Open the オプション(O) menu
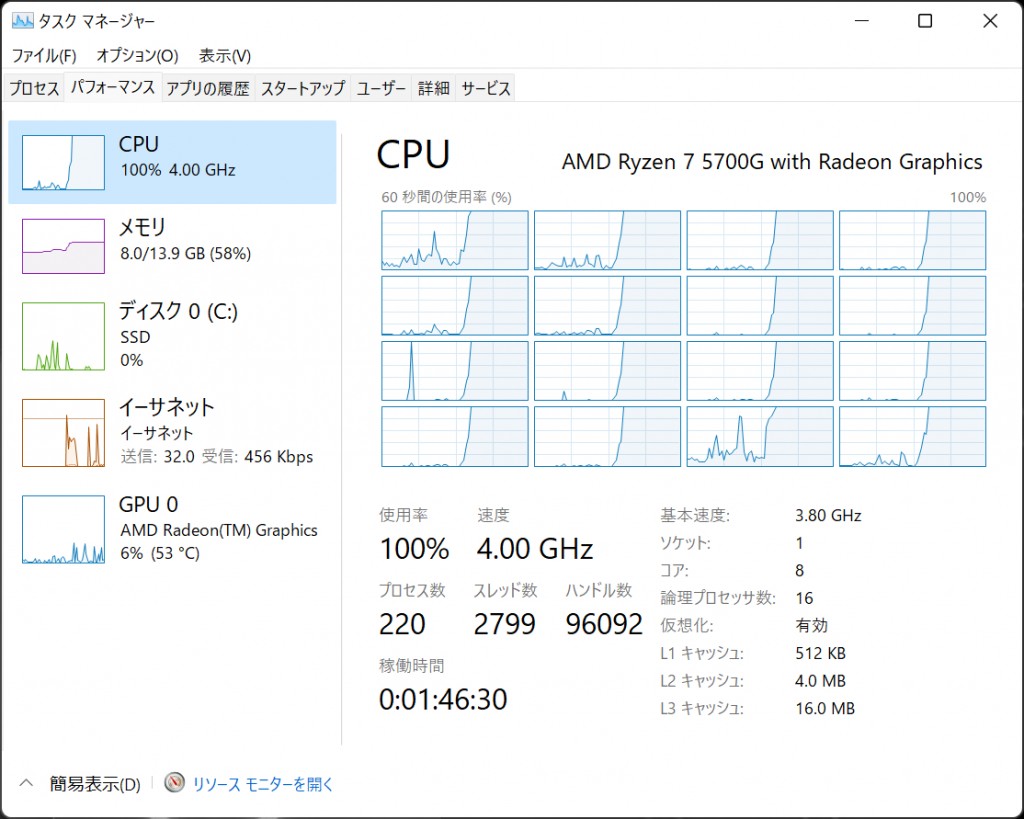Image resolution: width=1024 pixels, height=819 pixels. [137, 56]
